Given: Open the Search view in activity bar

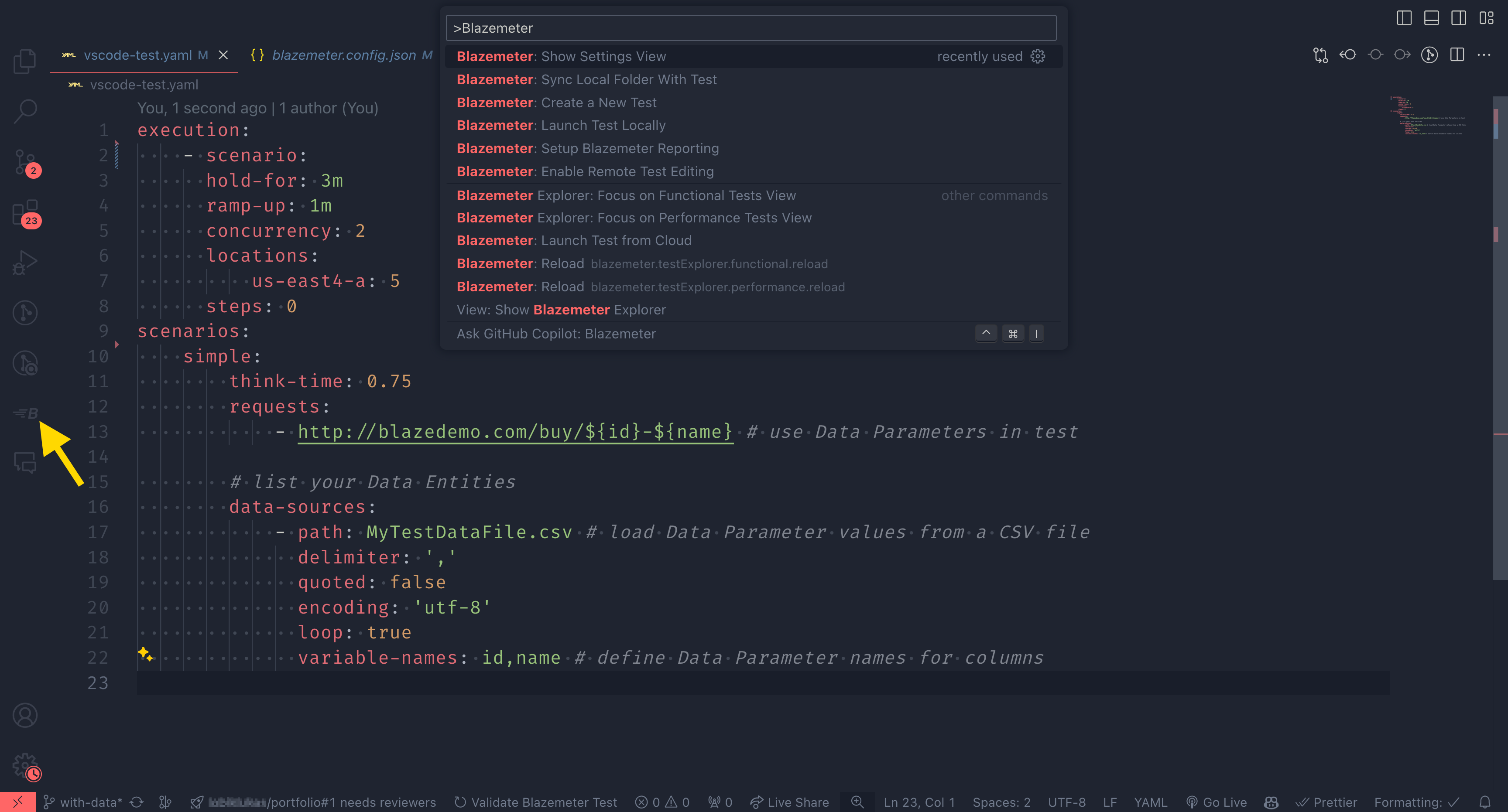Looking at the screenshot, I should [x=24, y=111].
